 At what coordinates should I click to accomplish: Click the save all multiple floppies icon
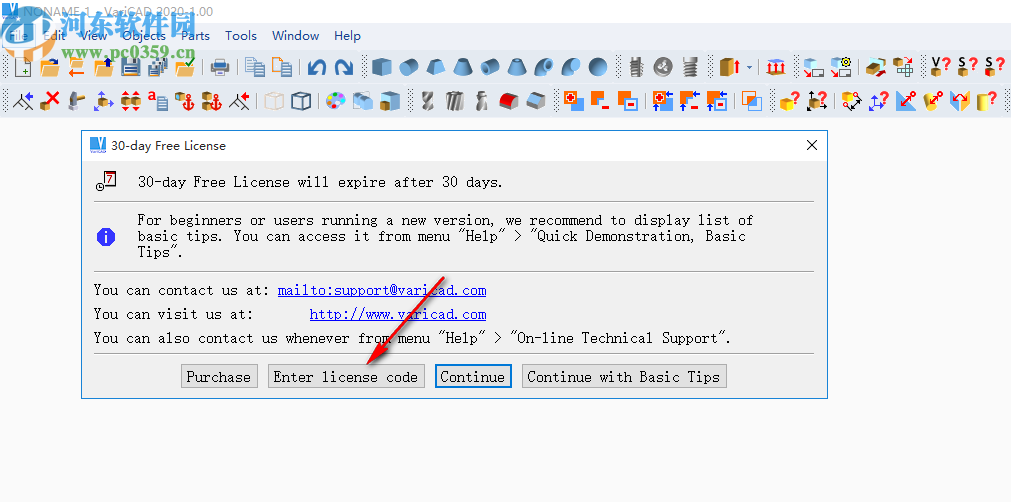click(x=158, y=67)
